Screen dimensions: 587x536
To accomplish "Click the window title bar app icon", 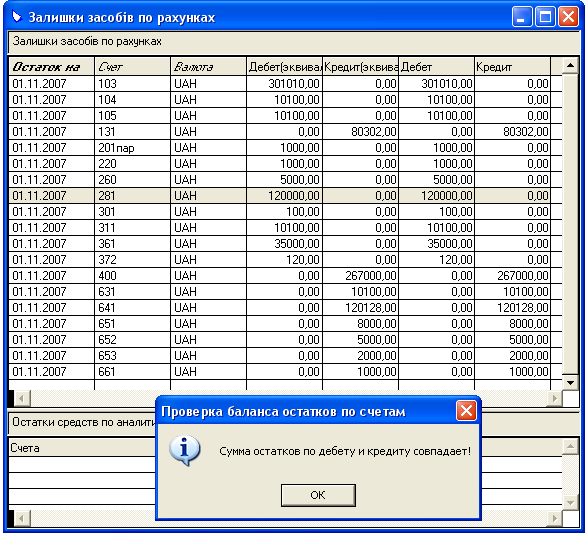I will [x=17, y=16].
